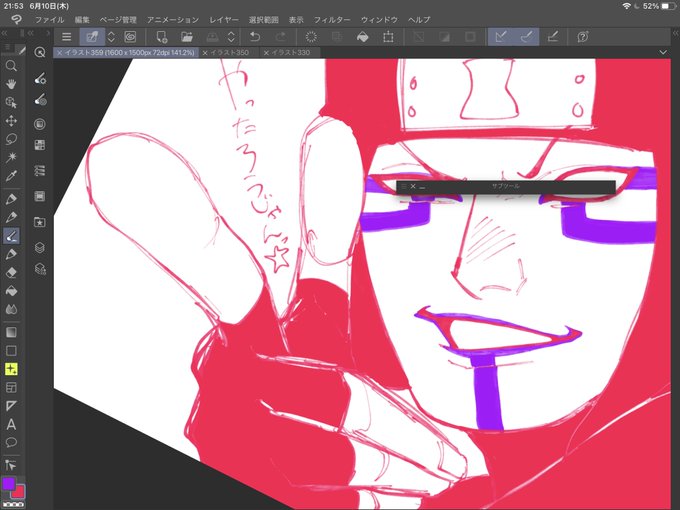Select the Move layer tool
The image size is (680, 510).
[x=11, y=121]
